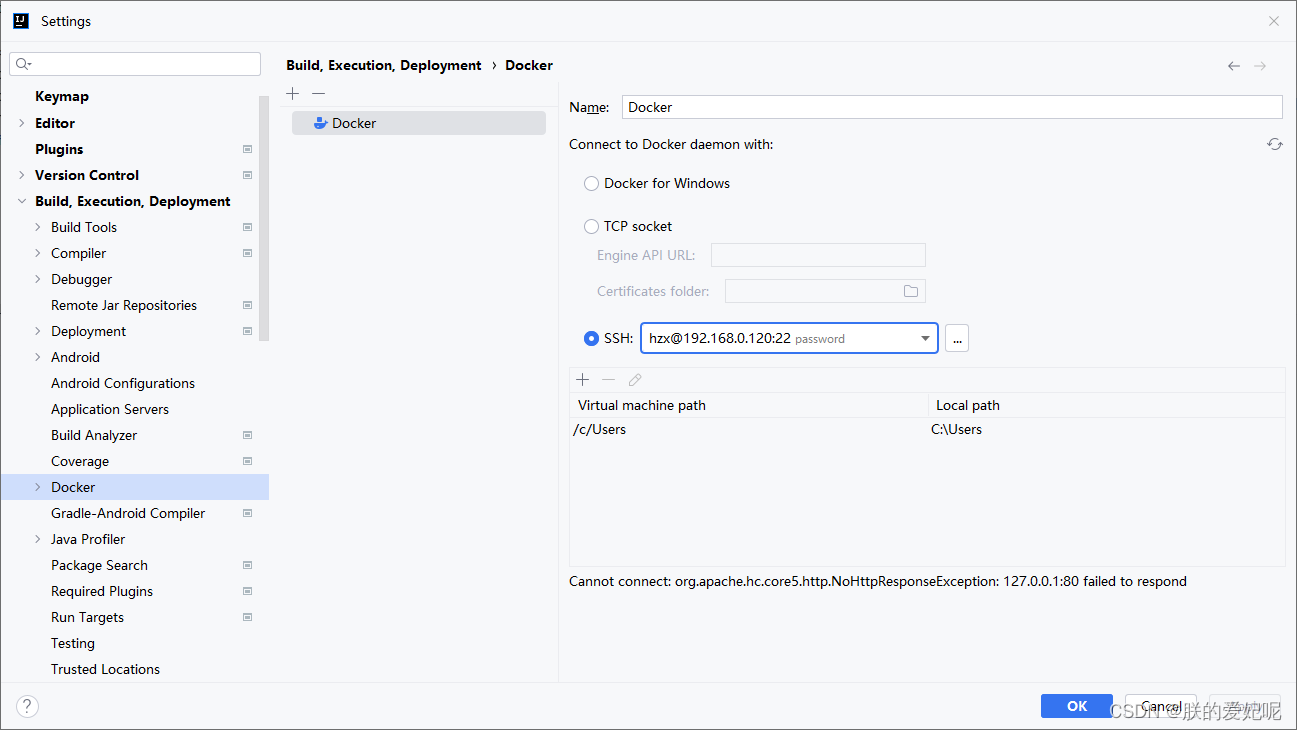Image resolution: width=1297 pixels, height=730 pixels.
Task: Refresh the Docker daemon connection
Action: click(1274, 144)
